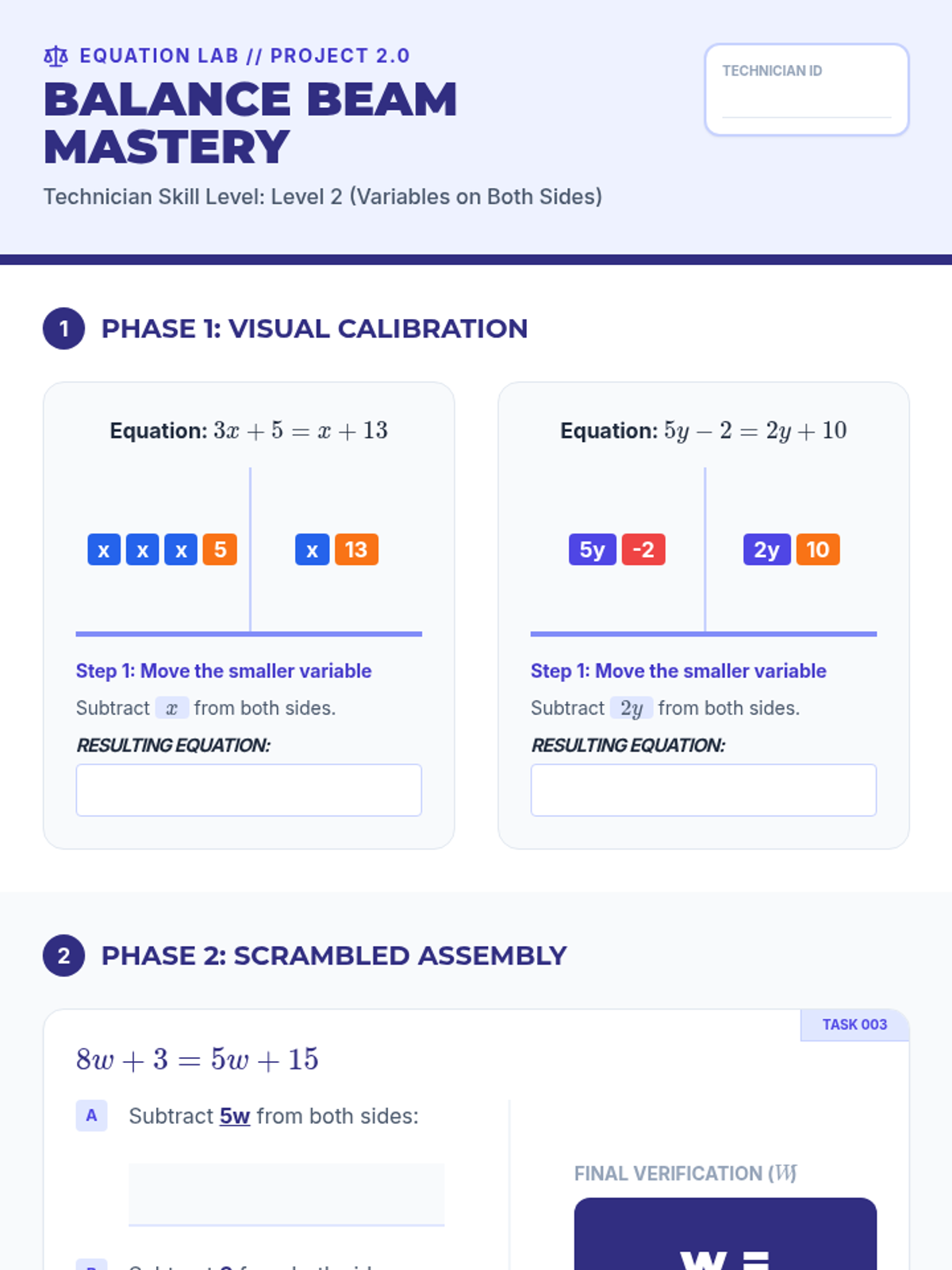The height and width of the screenshot is (1270, 952).
Task: Click the TASK 003 tab label
Action: [x=854, y=1025]
